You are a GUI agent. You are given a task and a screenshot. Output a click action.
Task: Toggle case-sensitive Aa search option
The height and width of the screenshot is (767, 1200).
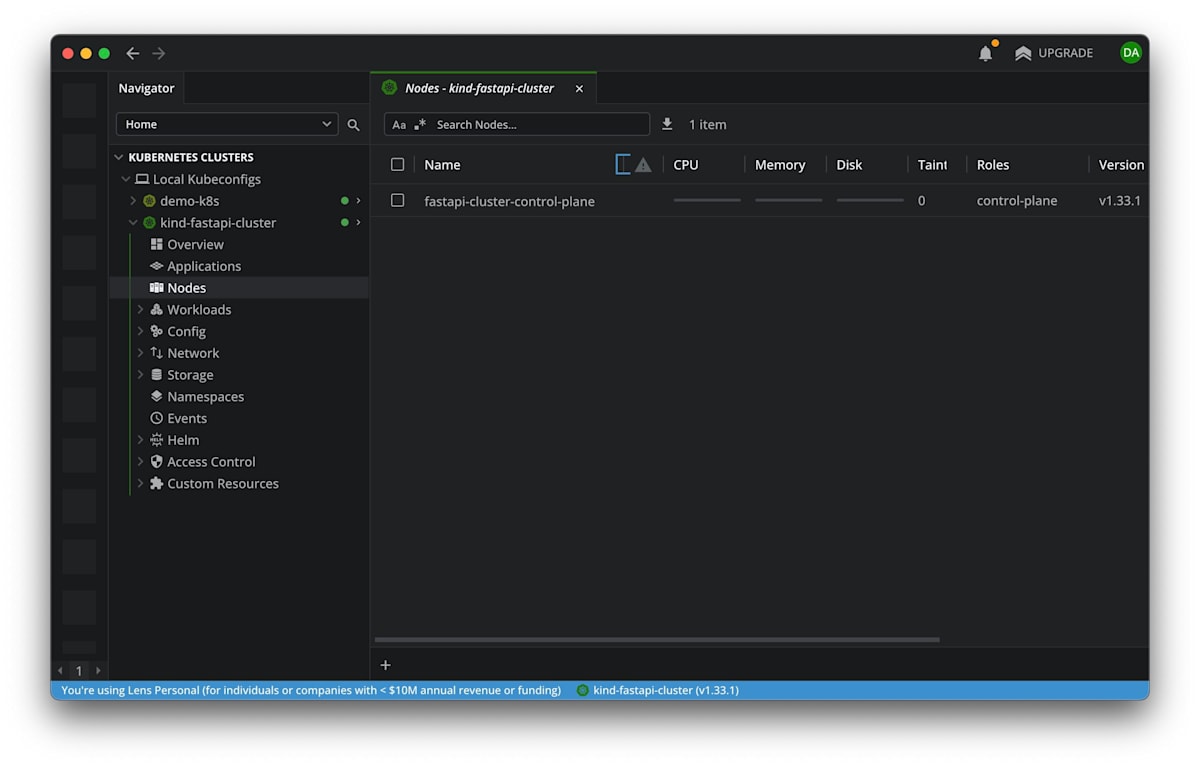coord(399,125)
